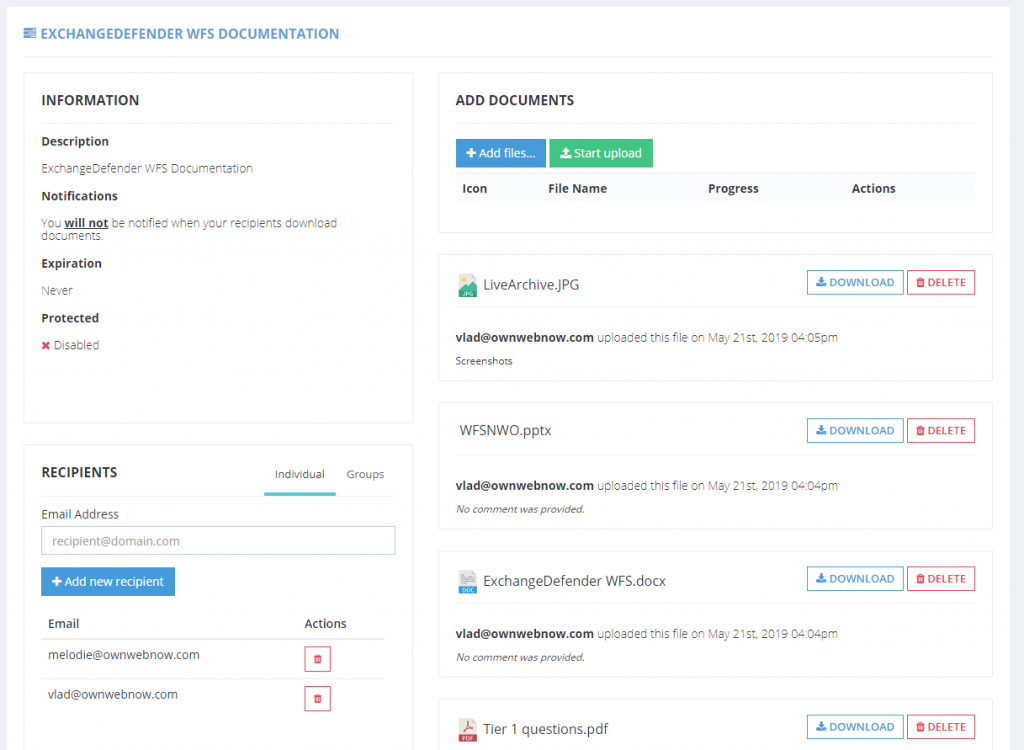Click the Tier 1 questions.pdf file name
This screenshot has width=1024, height=750.
coord(545,729)
